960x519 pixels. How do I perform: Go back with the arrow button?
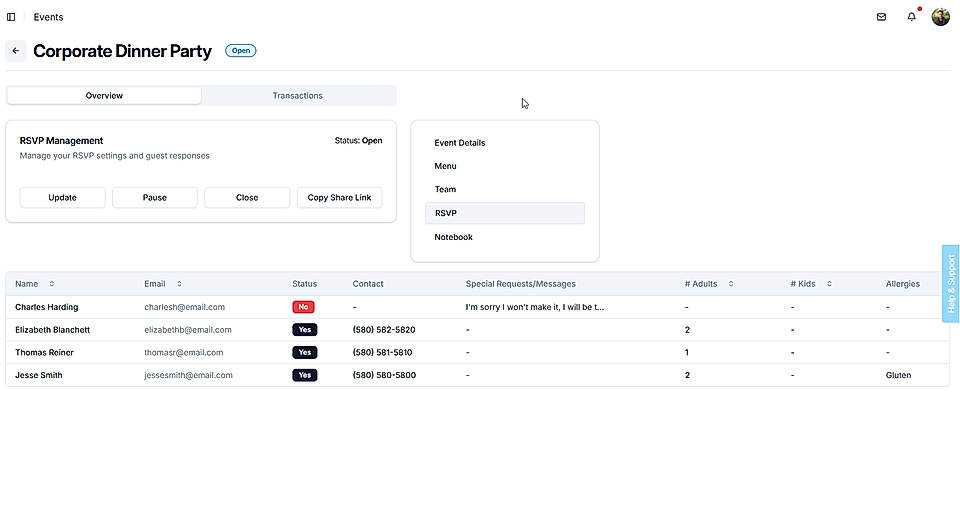tap(16, 51)
